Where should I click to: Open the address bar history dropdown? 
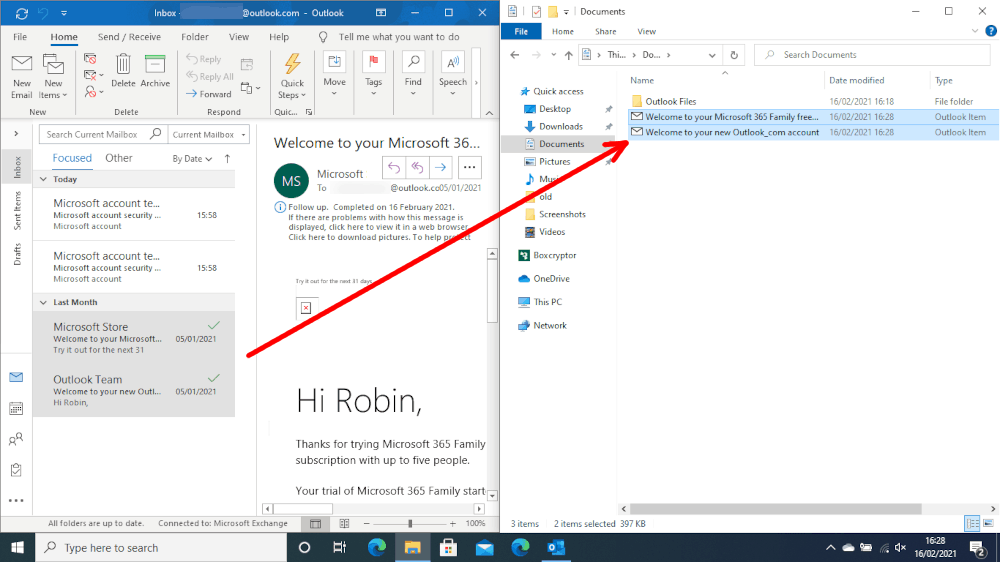(712, 55)
